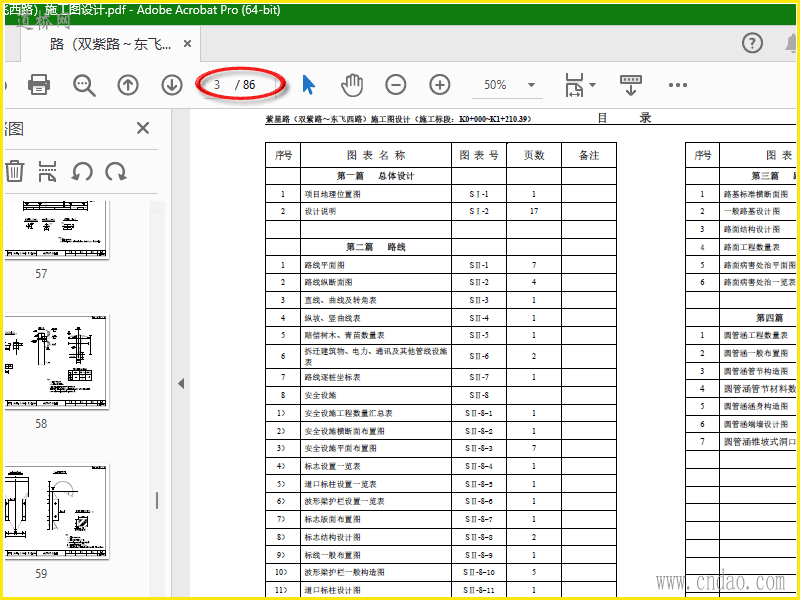Go to previous page with up arrow
This screenshot has width=800, height=600.
pyautogui.click(x=128, y=85)
